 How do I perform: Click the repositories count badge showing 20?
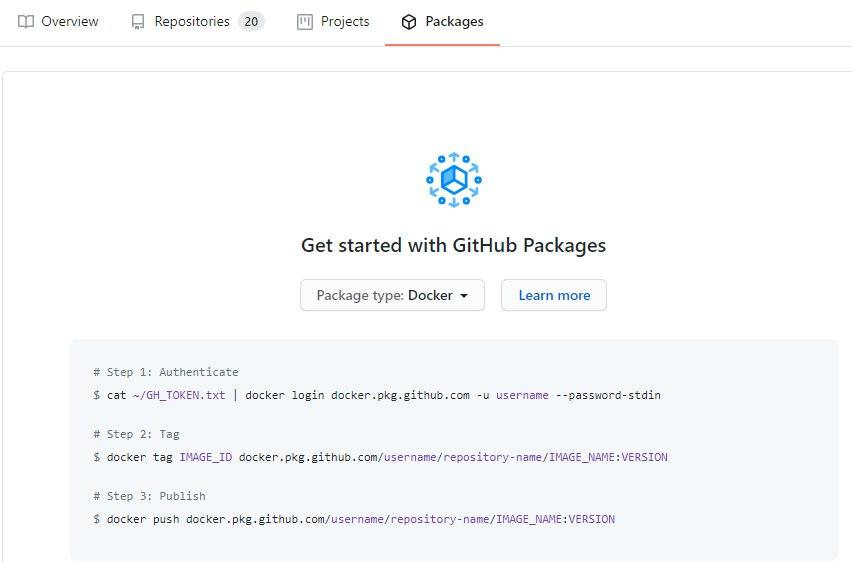click(251, 21)
